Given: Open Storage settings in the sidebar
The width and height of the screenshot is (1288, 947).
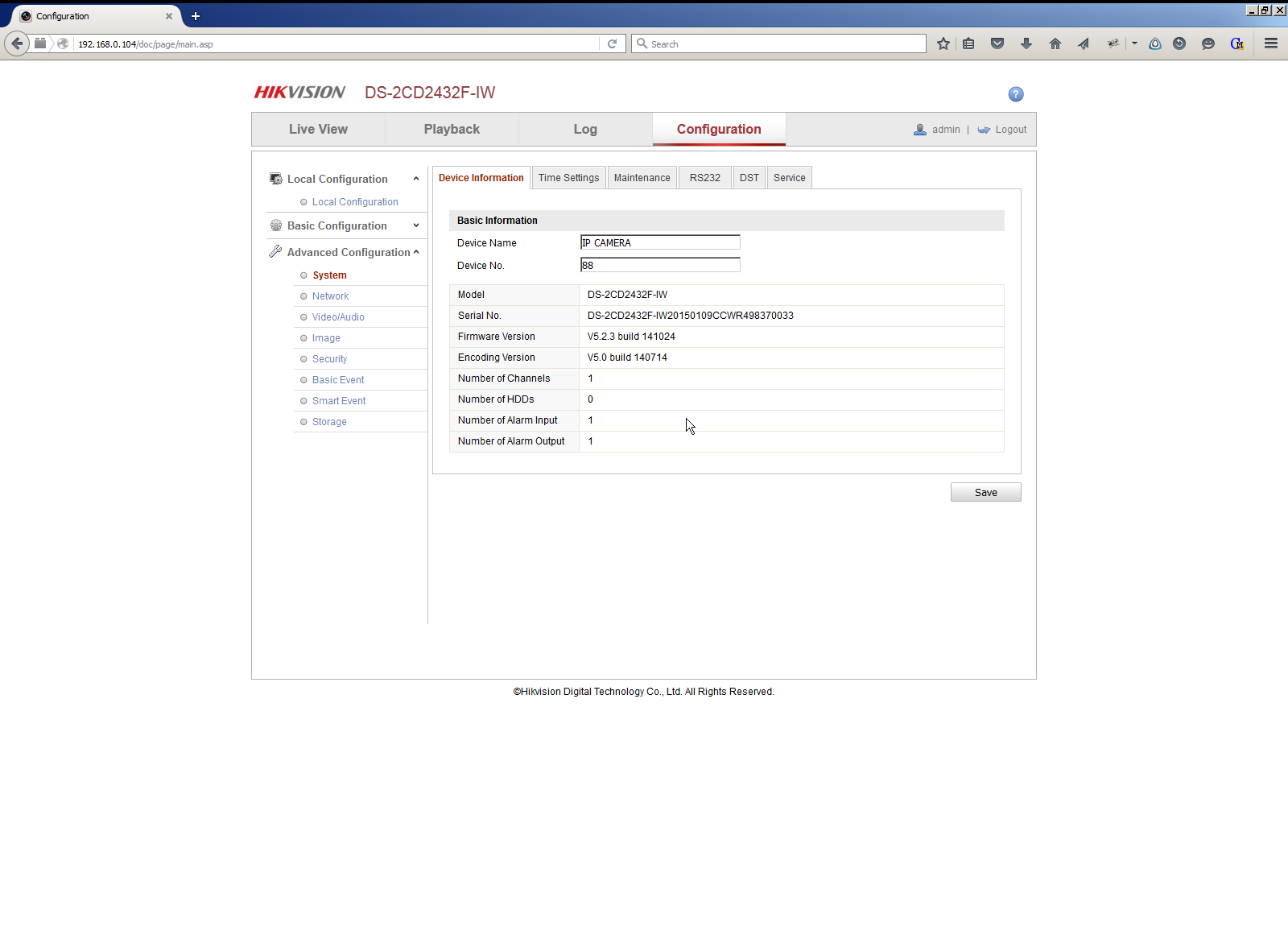Looking at the screenshot, I should point(329,422).
